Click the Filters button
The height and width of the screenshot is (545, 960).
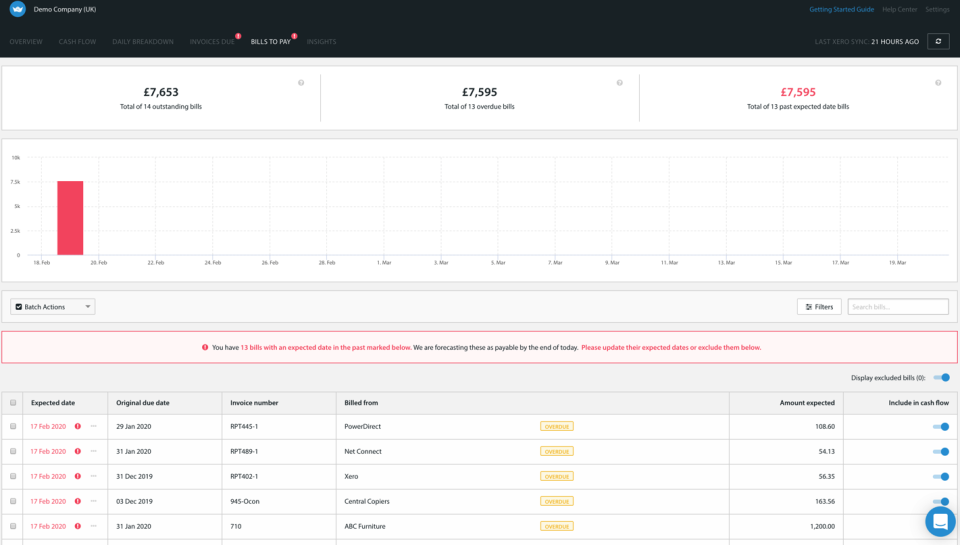(819, 307)
